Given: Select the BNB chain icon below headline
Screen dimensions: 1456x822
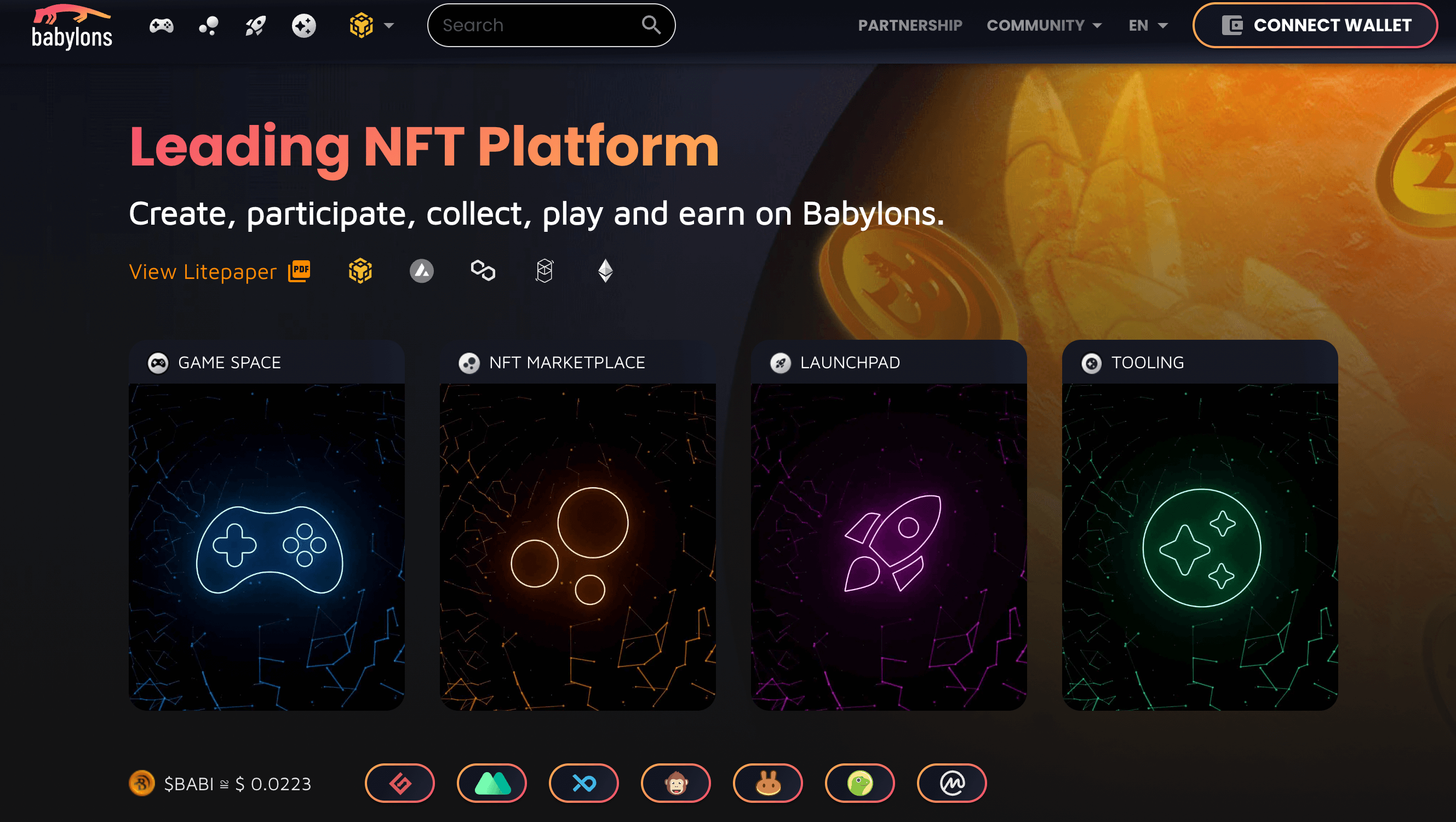Looking at the screenshot, I should 360,271.
